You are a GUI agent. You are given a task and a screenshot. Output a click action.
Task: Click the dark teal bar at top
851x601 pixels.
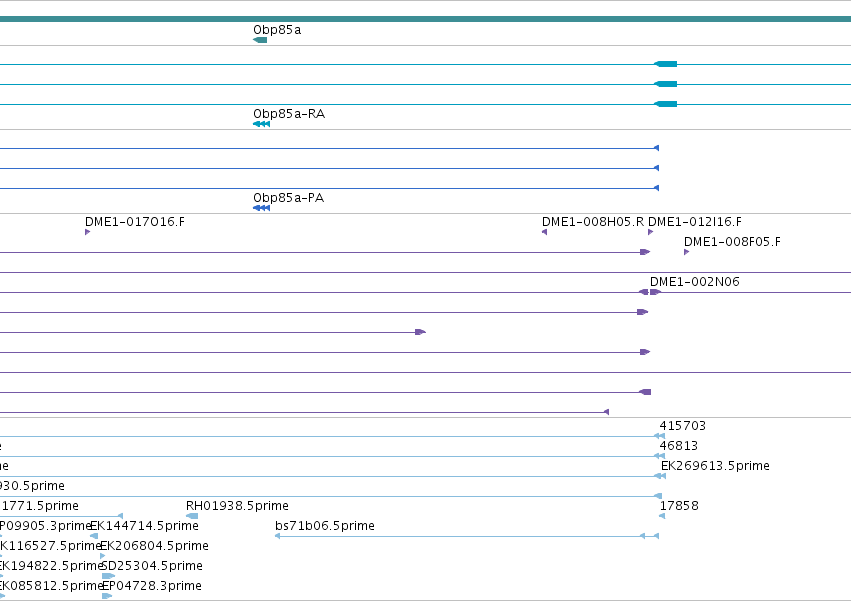(x=426, y=19)
